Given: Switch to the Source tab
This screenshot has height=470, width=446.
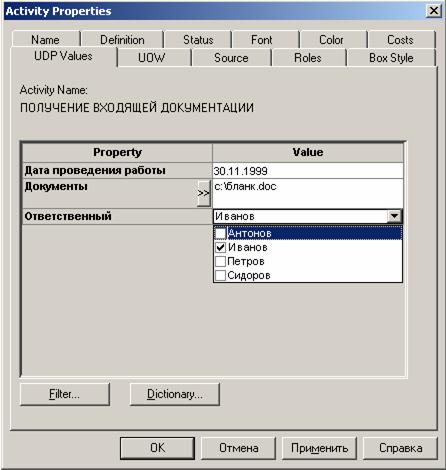Looking at the screenshot, I should click(231, 58).
